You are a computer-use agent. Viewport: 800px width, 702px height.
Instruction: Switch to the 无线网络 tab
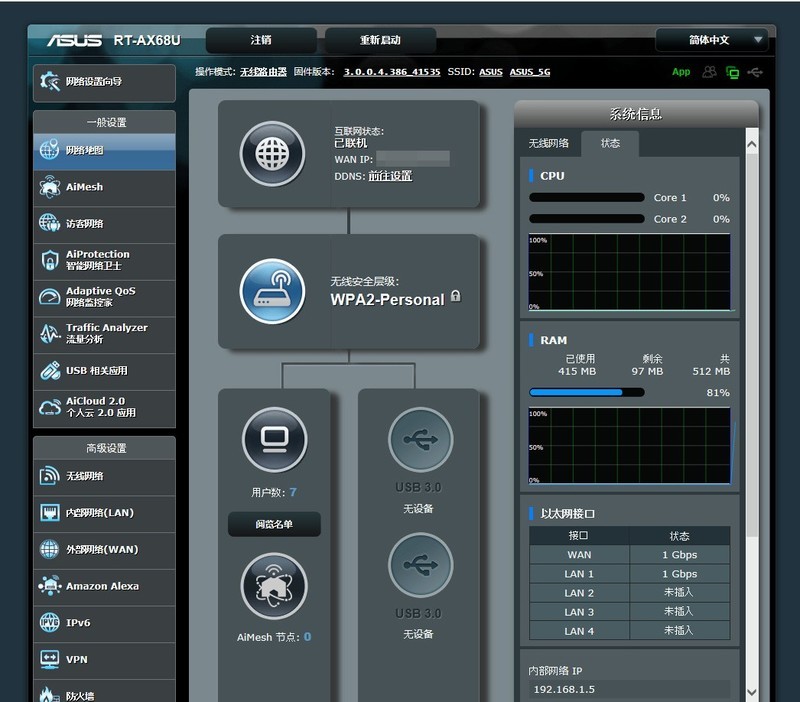pos(548,143)
